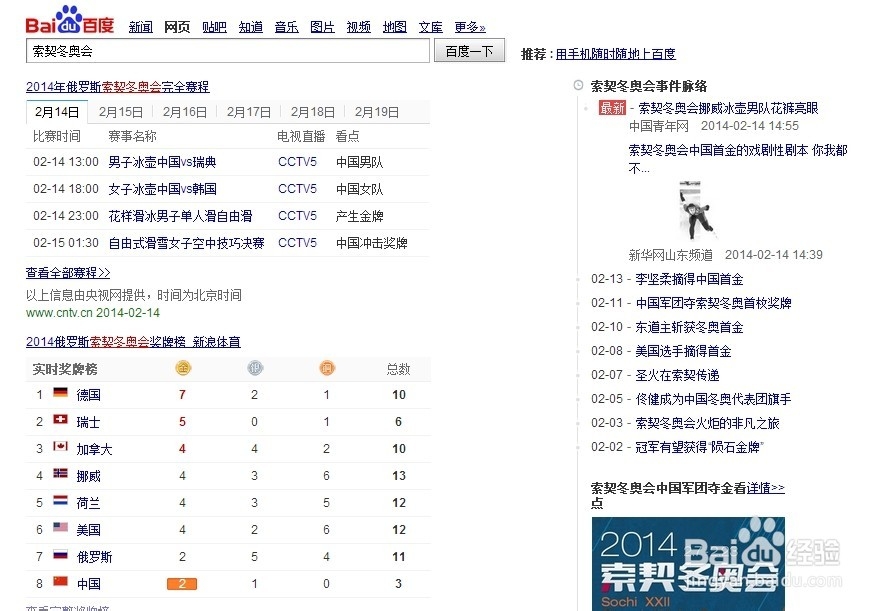The width and height of the screenshot is (892, 611).
Task: Select the 2月18日 schedule tab
Action: click(313, 112)
